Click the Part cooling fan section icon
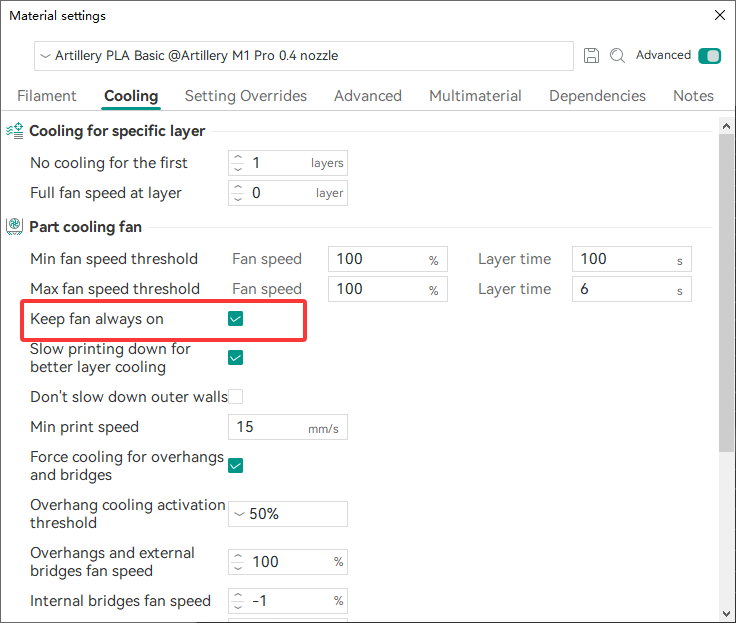The height and width of the screenshot is (623, 736). click(15, 227)
